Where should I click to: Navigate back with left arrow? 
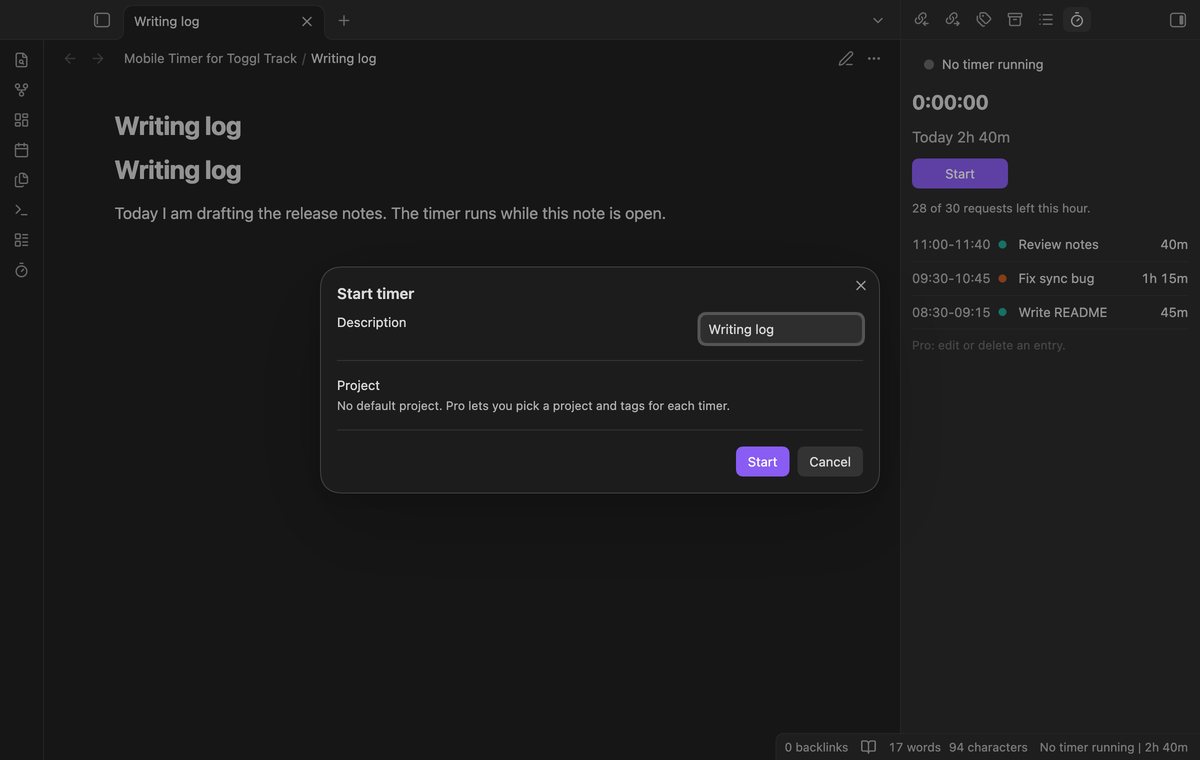70,59
